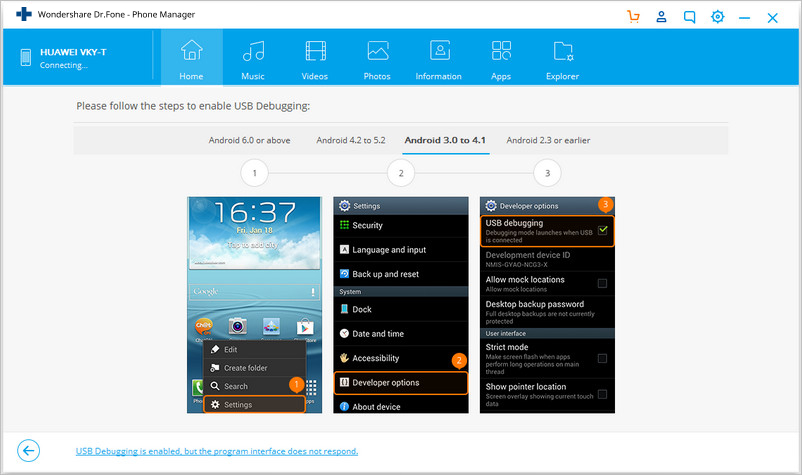Image resolution: width=802 pixels, height=475 pixels.
Task: Open the feedback chat icon
Action: pyautogui.click(x=689, y=17)
